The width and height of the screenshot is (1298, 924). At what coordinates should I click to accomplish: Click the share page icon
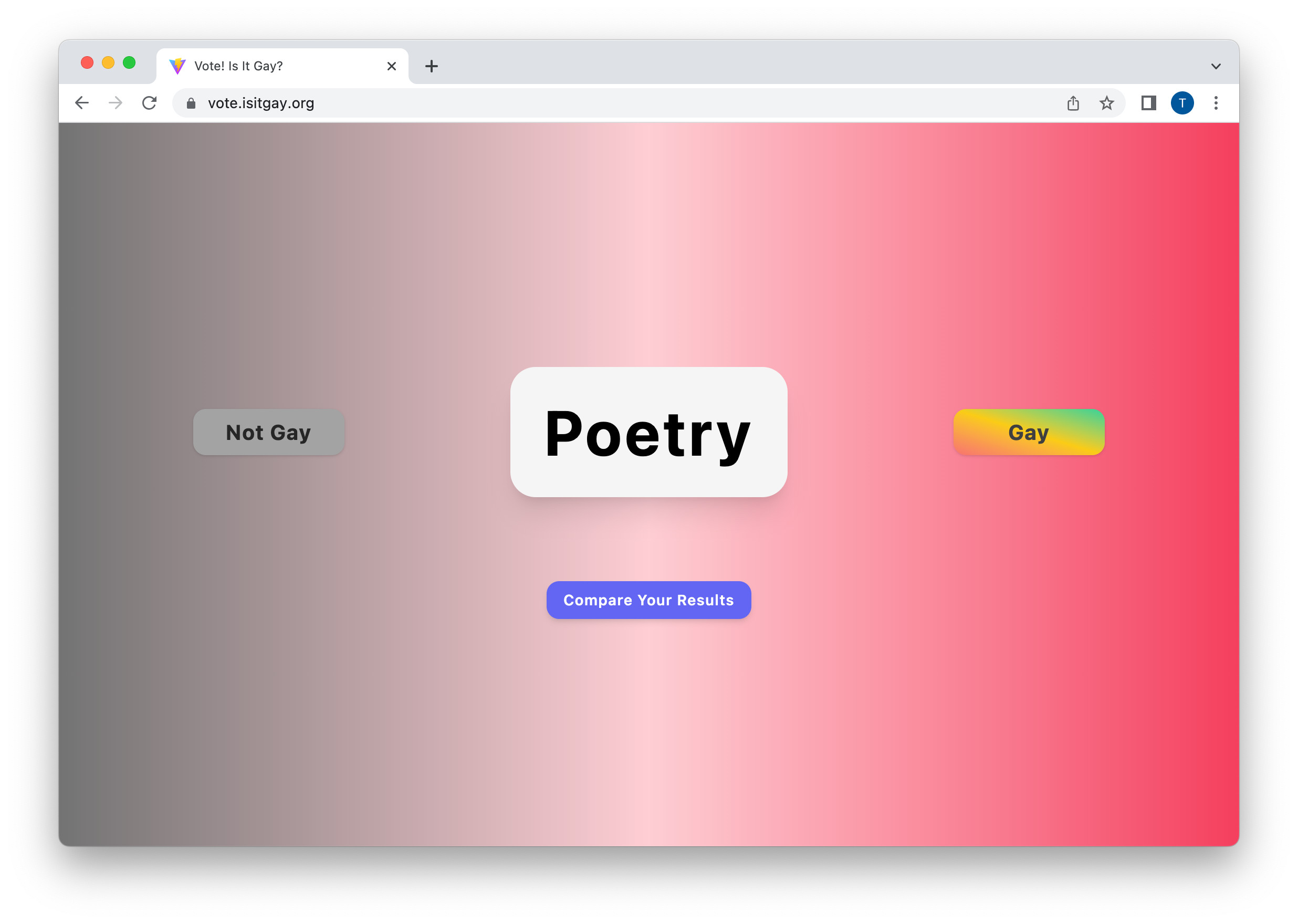pyautogui.click(x=1073, y=103)
